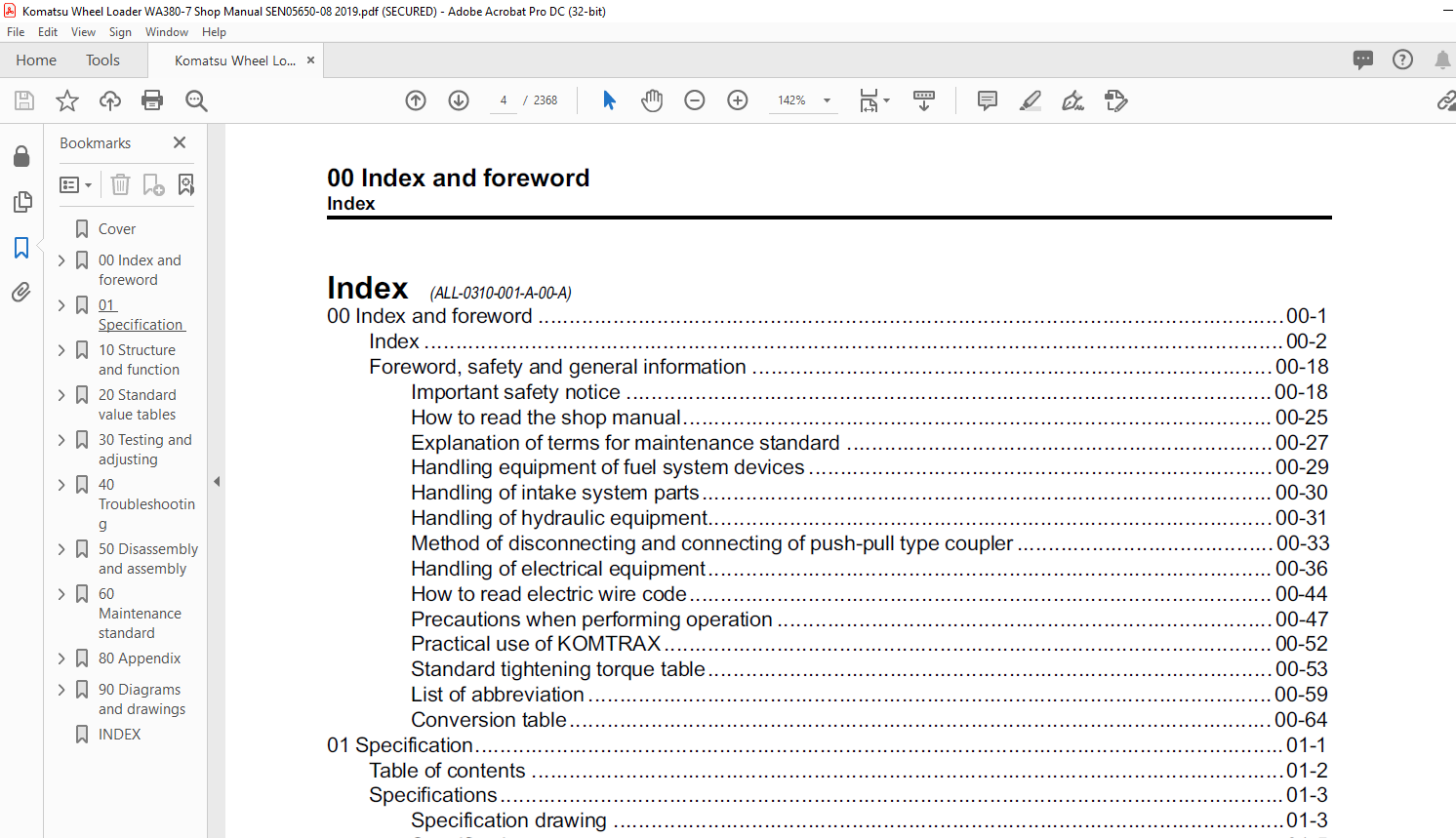Image resolution: width=1456 pixels, height=838 pixels.
Task: Zoom in using the plus icon
Action: pos(738,100)
